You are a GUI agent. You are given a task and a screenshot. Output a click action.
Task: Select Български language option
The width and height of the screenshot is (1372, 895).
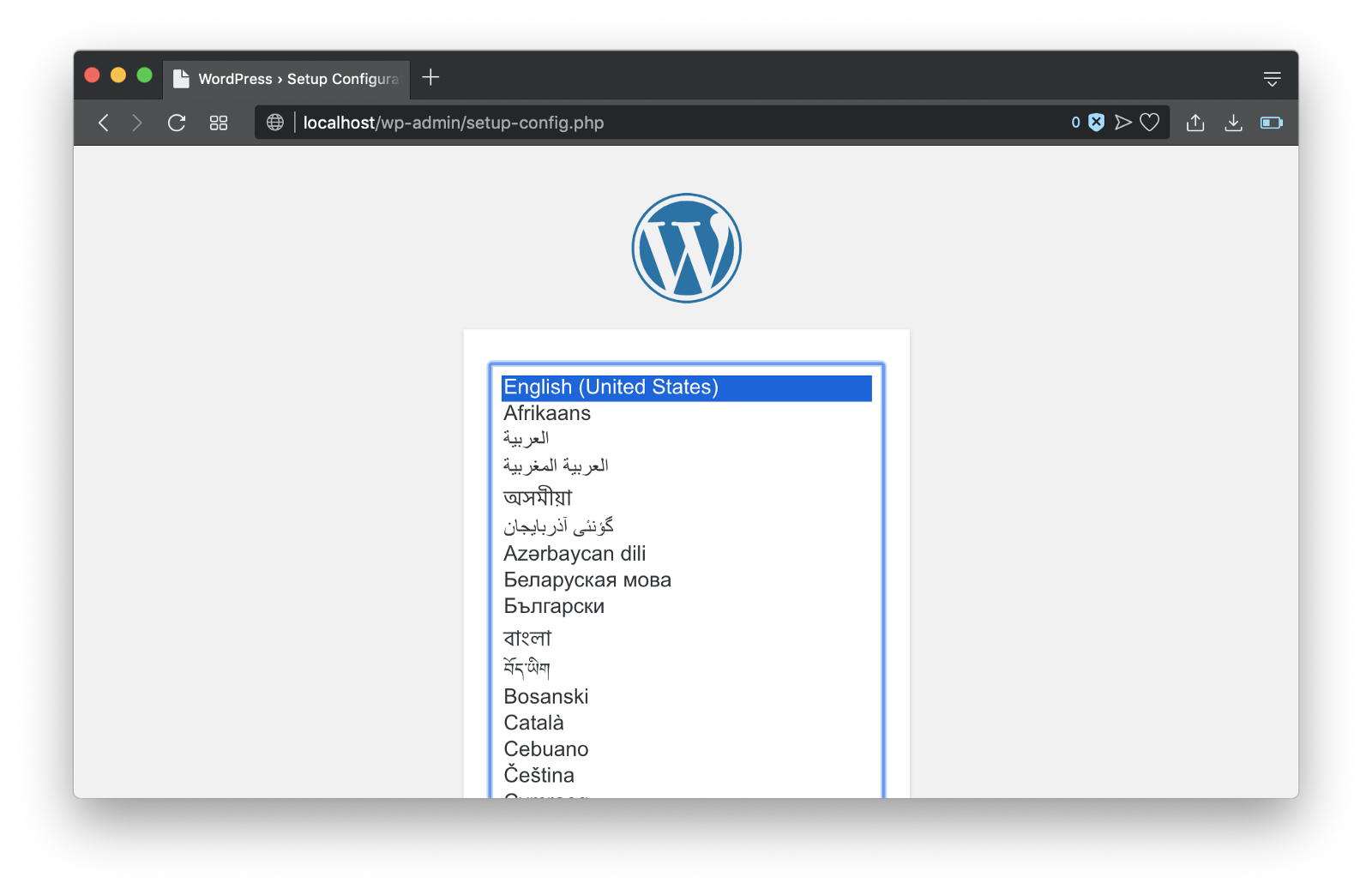click(x=686, y=606)
